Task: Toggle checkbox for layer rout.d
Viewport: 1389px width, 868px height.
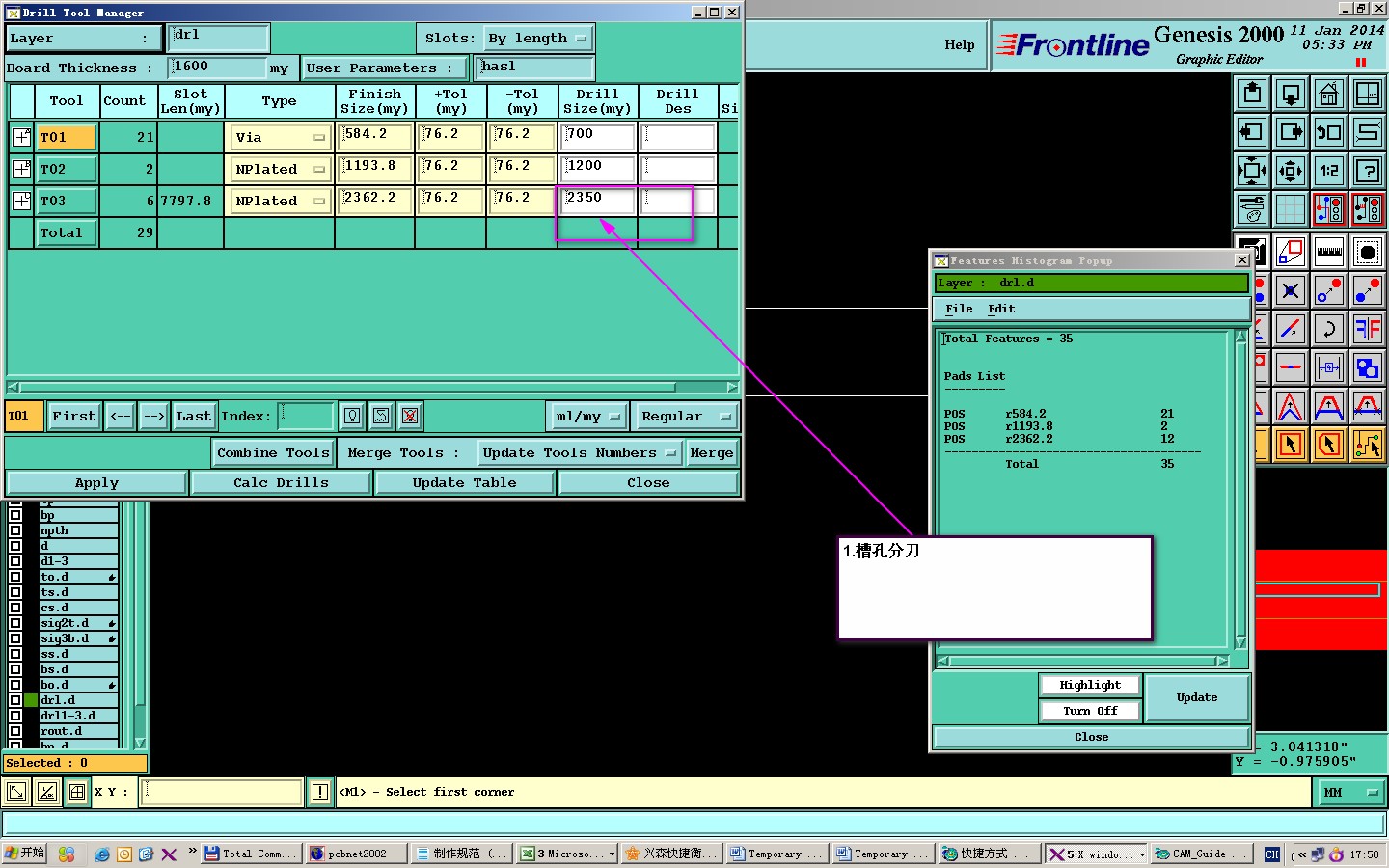Action: 15,731
